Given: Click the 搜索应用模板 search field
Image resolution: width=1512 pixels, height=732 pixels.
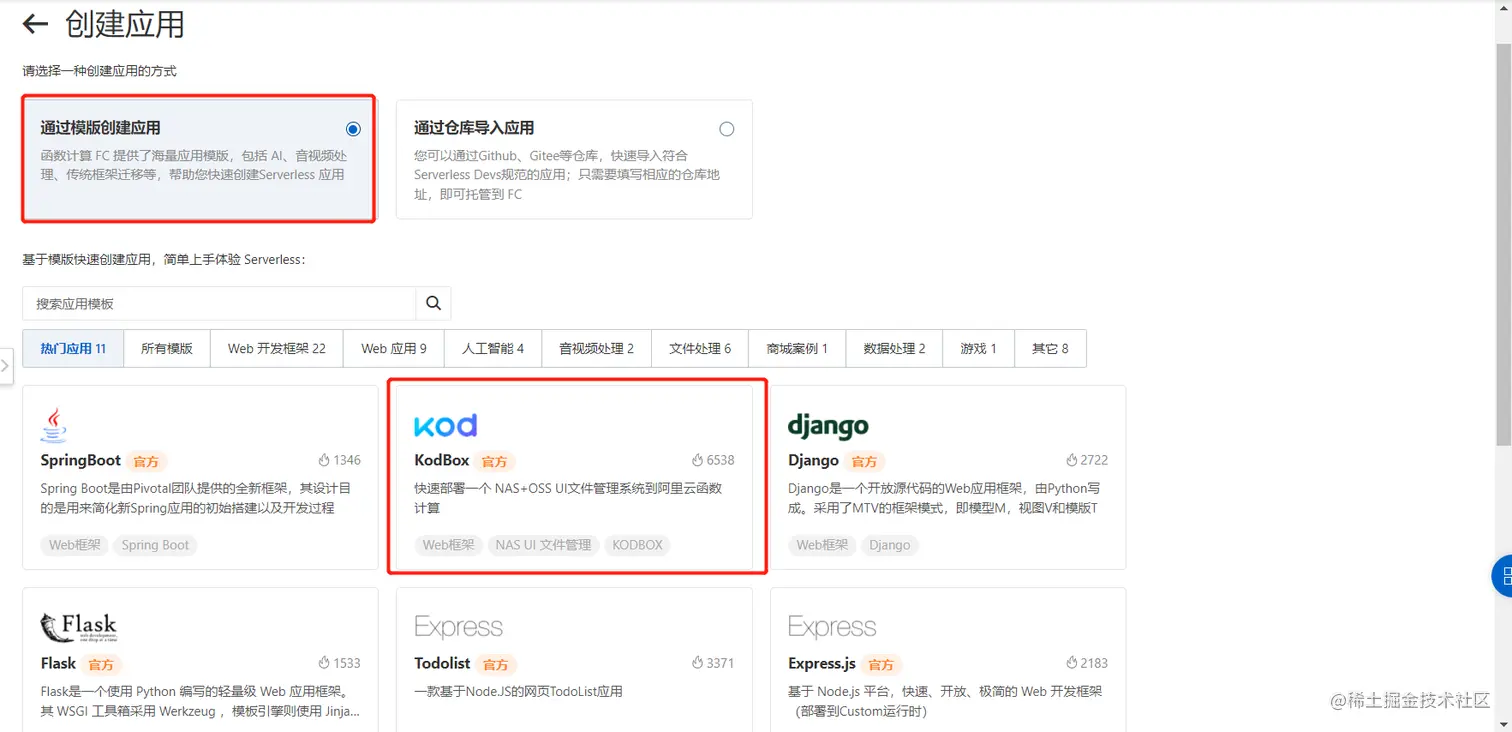Looking at the screenshot, I should click(219, 303).
